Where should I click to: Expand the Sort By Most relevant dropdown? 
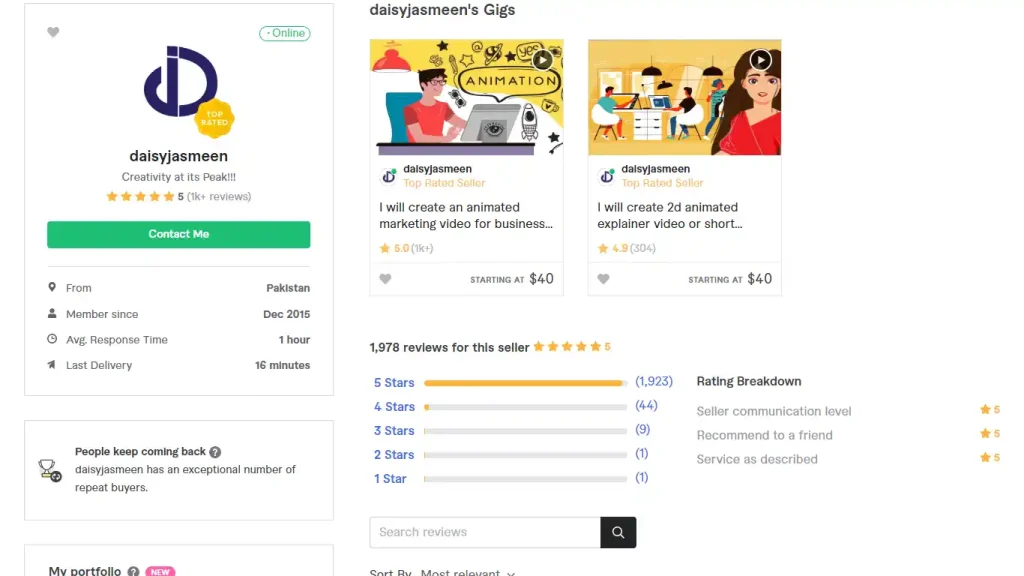point(468,572)
